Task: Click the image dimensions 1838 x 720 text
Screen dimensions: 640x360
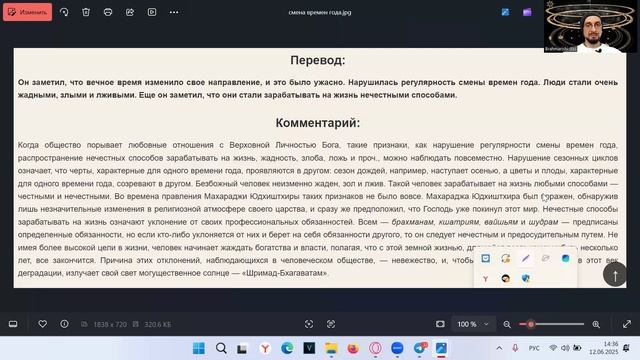Action: [x=110, y=324]
